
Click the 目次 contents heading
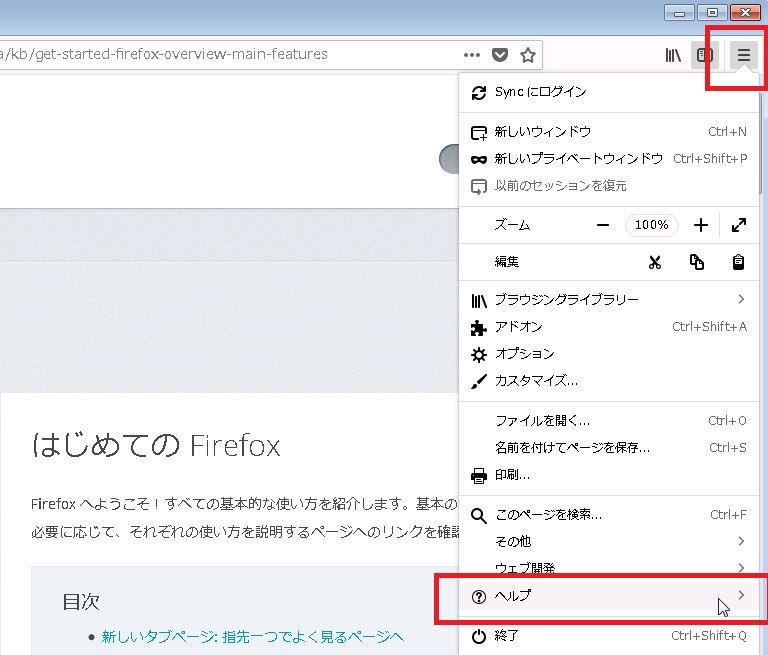click(x=81, y=601)
